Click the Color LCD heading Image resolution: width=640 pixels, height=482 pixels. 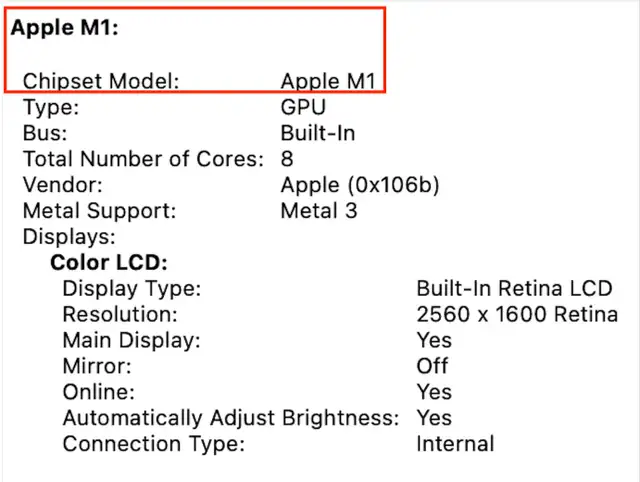click(109, 262)
